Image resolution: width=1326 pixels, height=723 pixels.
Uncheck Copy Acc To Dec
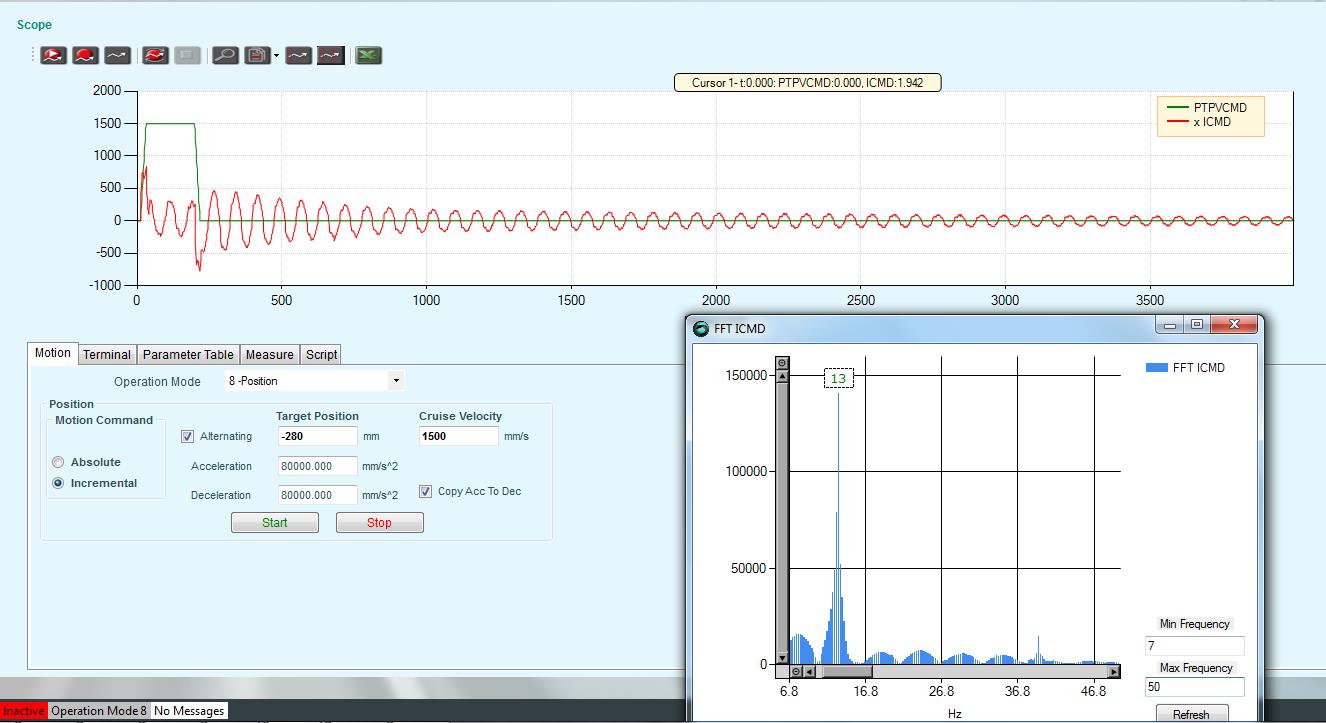pos(425,491)
